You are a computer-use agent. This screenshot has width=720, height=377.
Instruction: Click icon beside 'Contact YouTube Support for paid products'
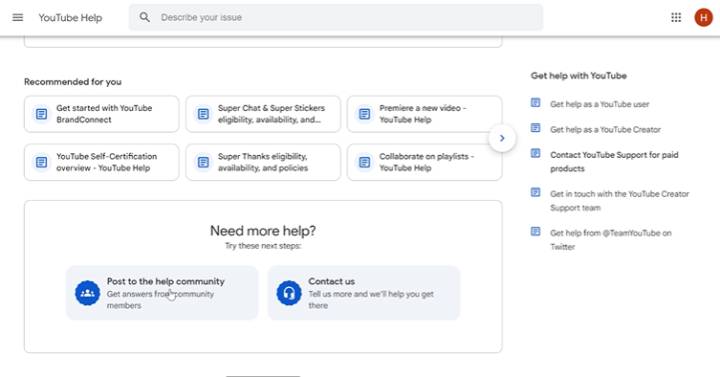point(535,153)
